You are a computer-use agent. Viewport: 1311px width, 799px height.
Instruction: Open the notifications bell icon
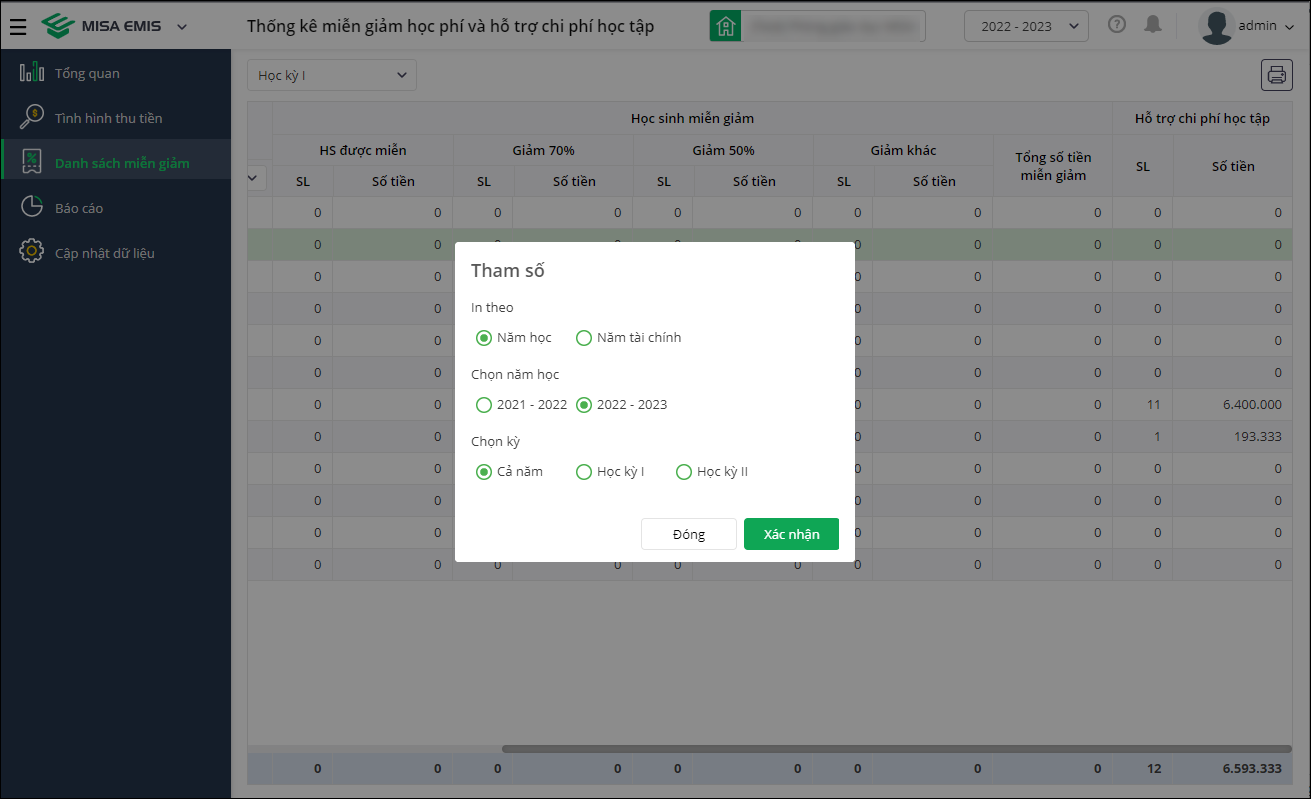pos(1153,25)
